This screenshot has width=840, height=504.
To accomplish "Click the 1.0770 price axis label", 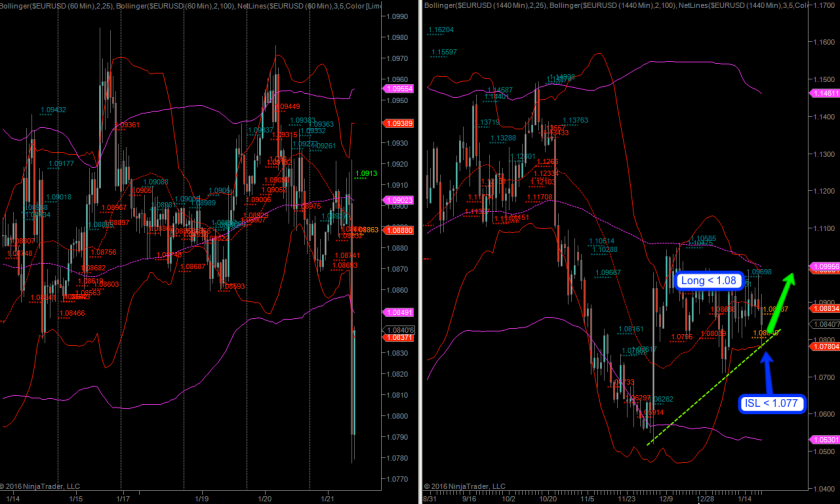I will point(397,479).
